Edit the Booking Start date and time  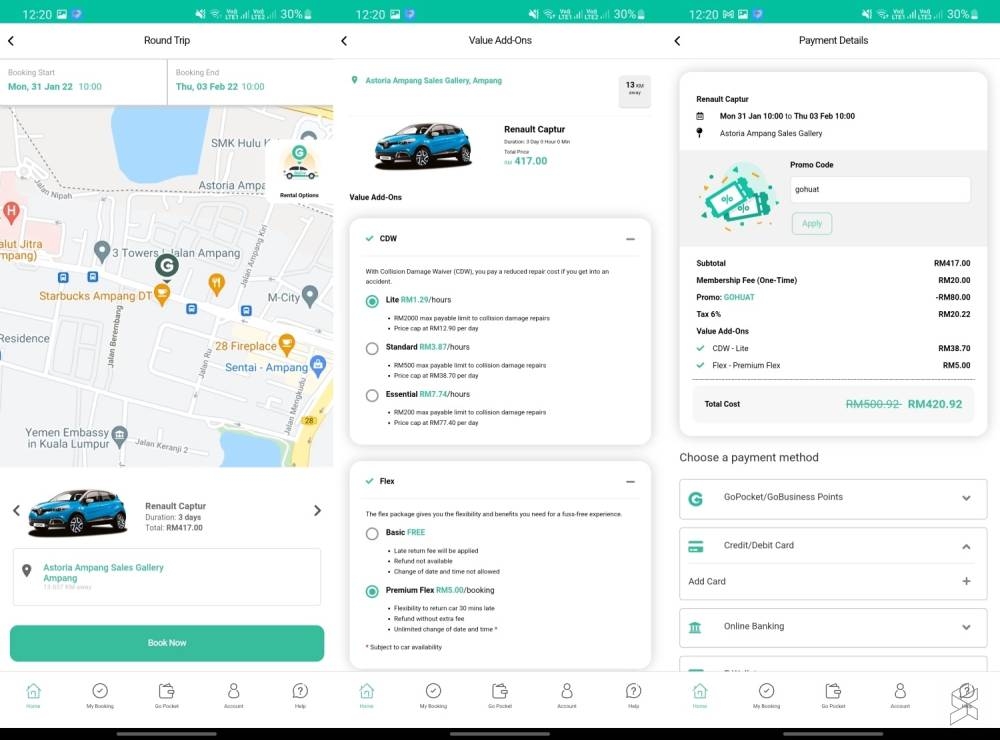[83, 81]
